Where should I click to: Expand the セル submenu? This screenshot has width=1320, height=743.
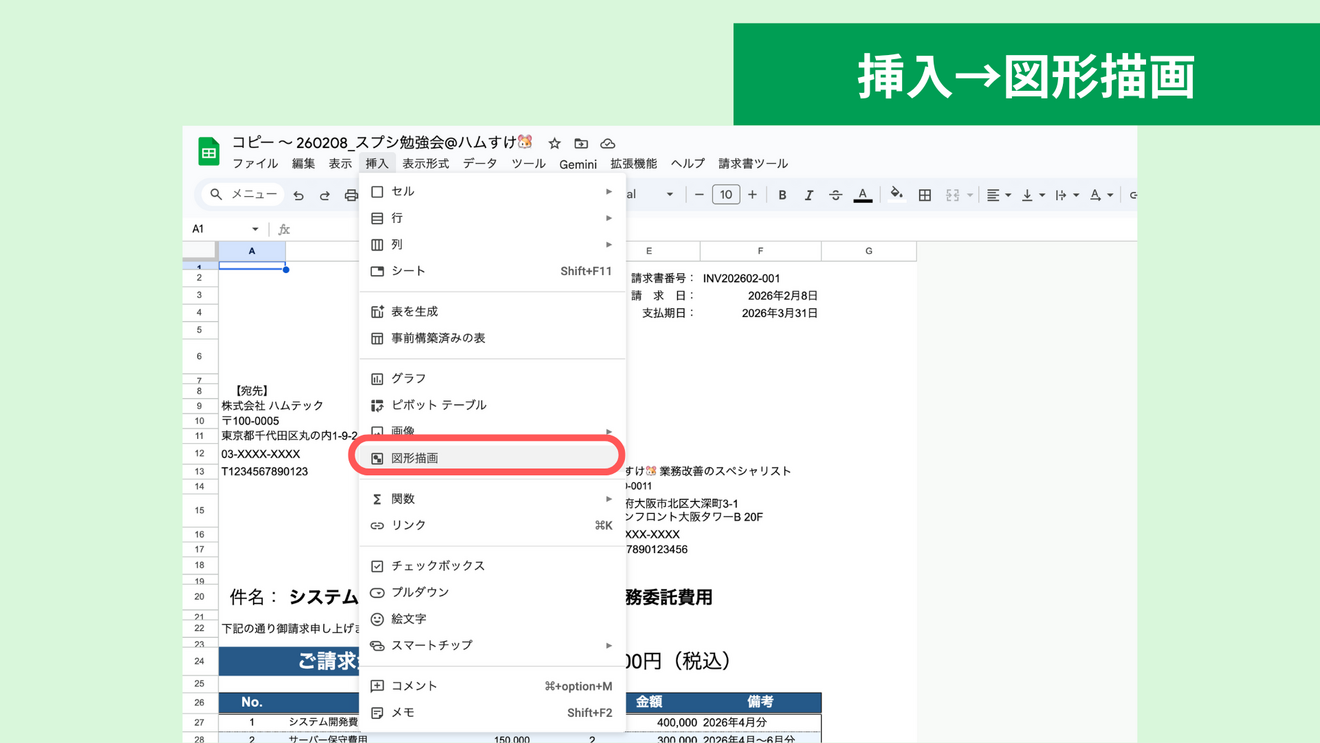tap(492, 191)
